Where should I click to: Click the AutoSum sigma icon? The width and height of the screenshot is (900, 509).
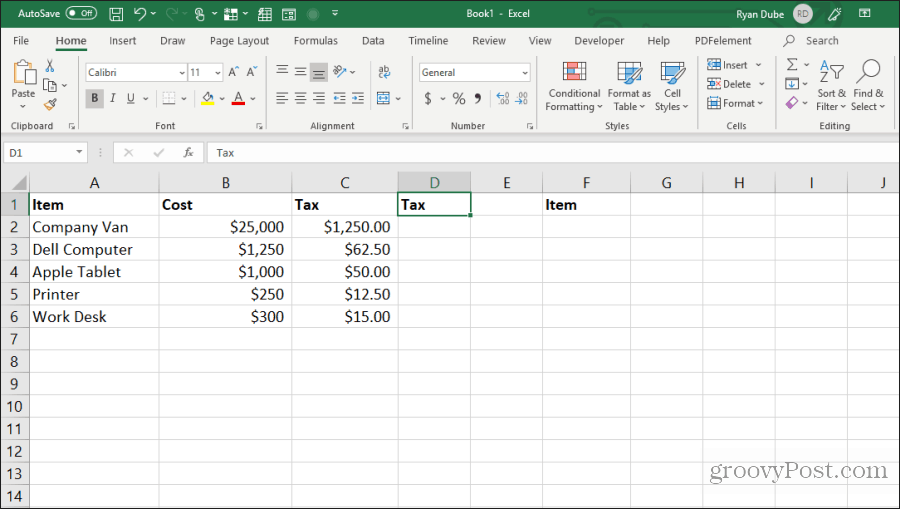pyautogui.click(x=792, y=64)
